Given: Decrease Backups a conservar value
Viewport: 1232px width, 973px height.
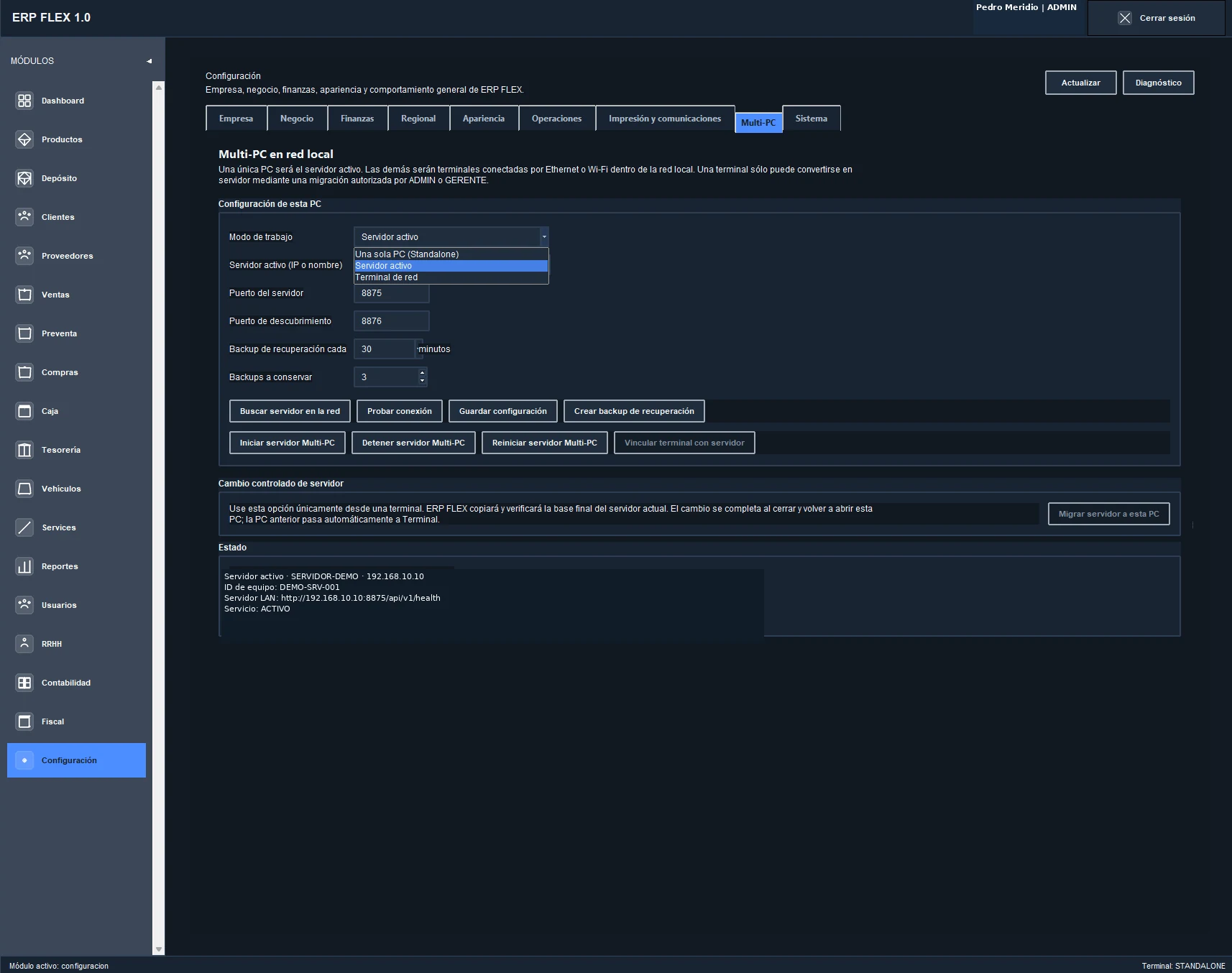Looking at the screenshot, I should click(422, 381).
